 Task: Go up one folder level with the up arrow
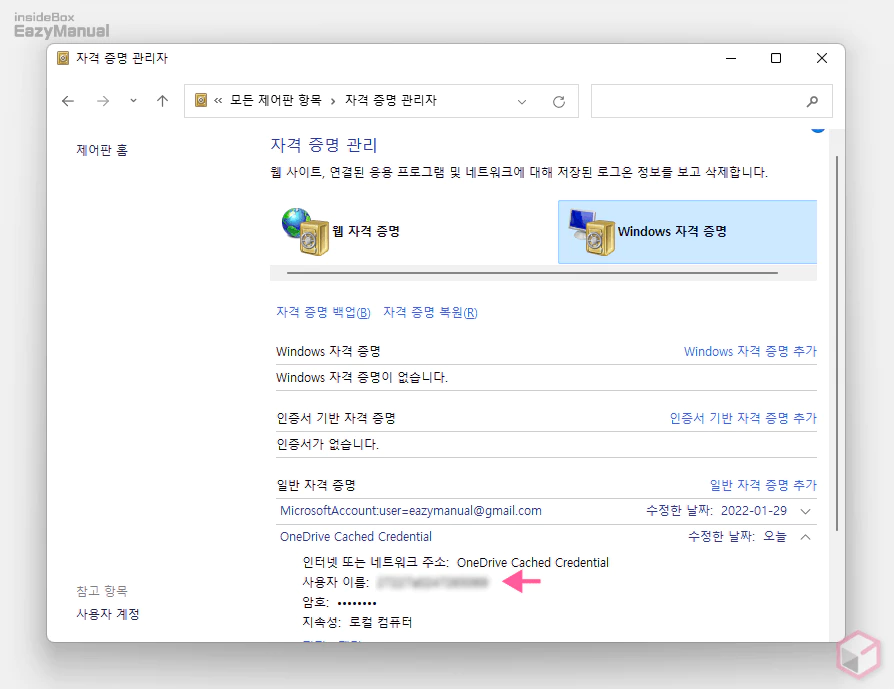click(162, 100)
